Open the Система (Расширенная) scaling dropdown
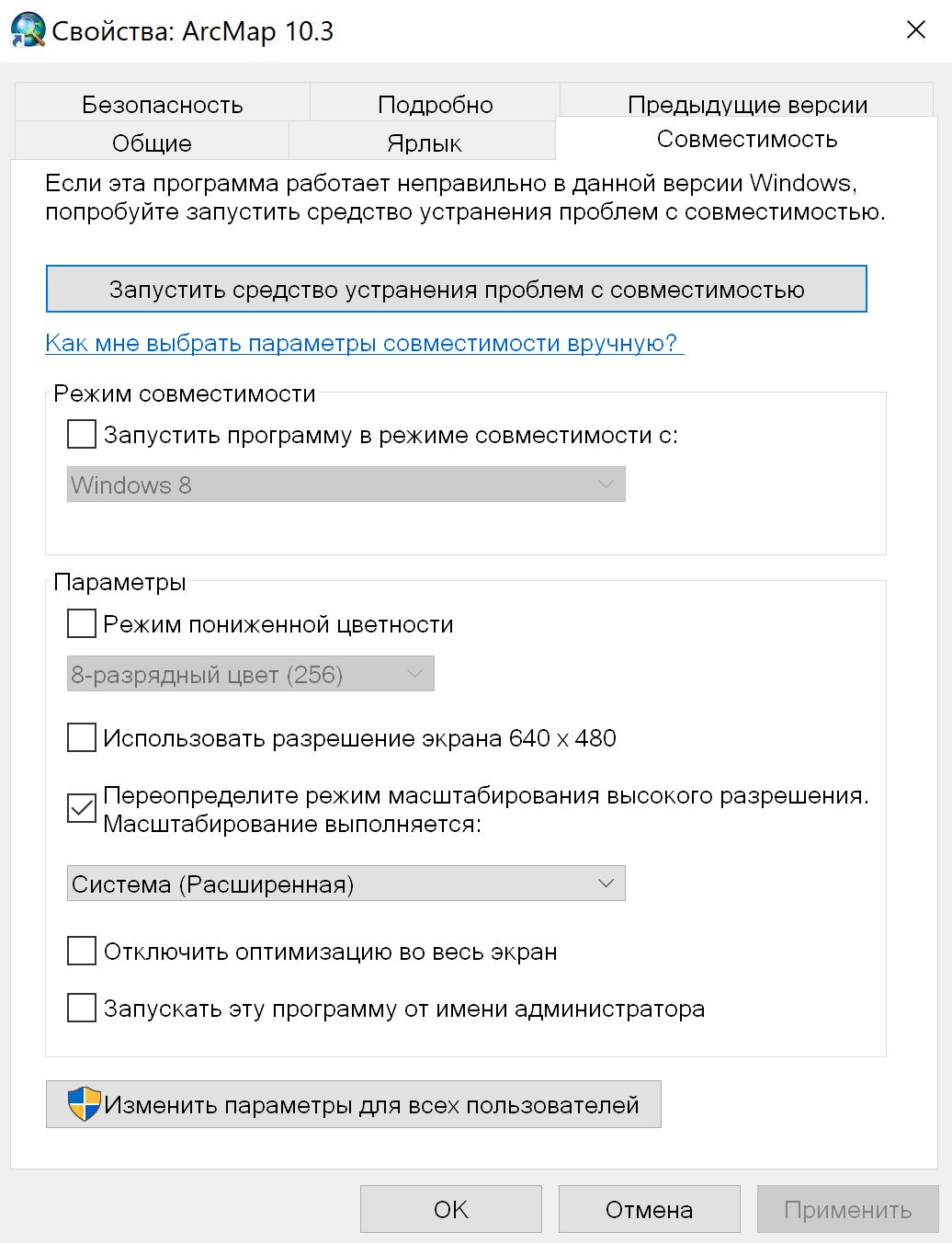 pos(346,884)
